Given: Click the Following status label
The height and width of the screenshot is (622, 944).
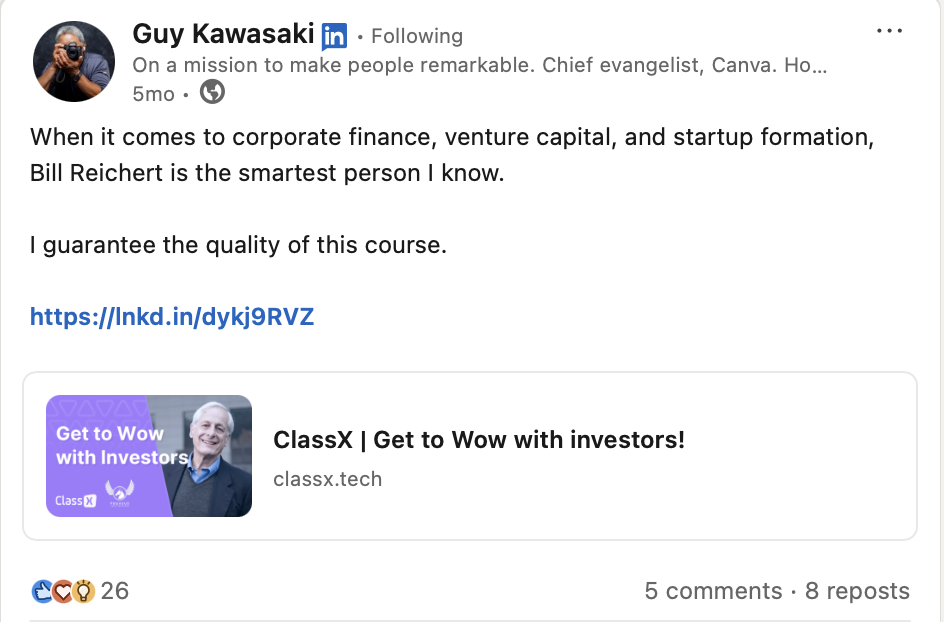Looking at the screenshot, I should coord(416,37).
